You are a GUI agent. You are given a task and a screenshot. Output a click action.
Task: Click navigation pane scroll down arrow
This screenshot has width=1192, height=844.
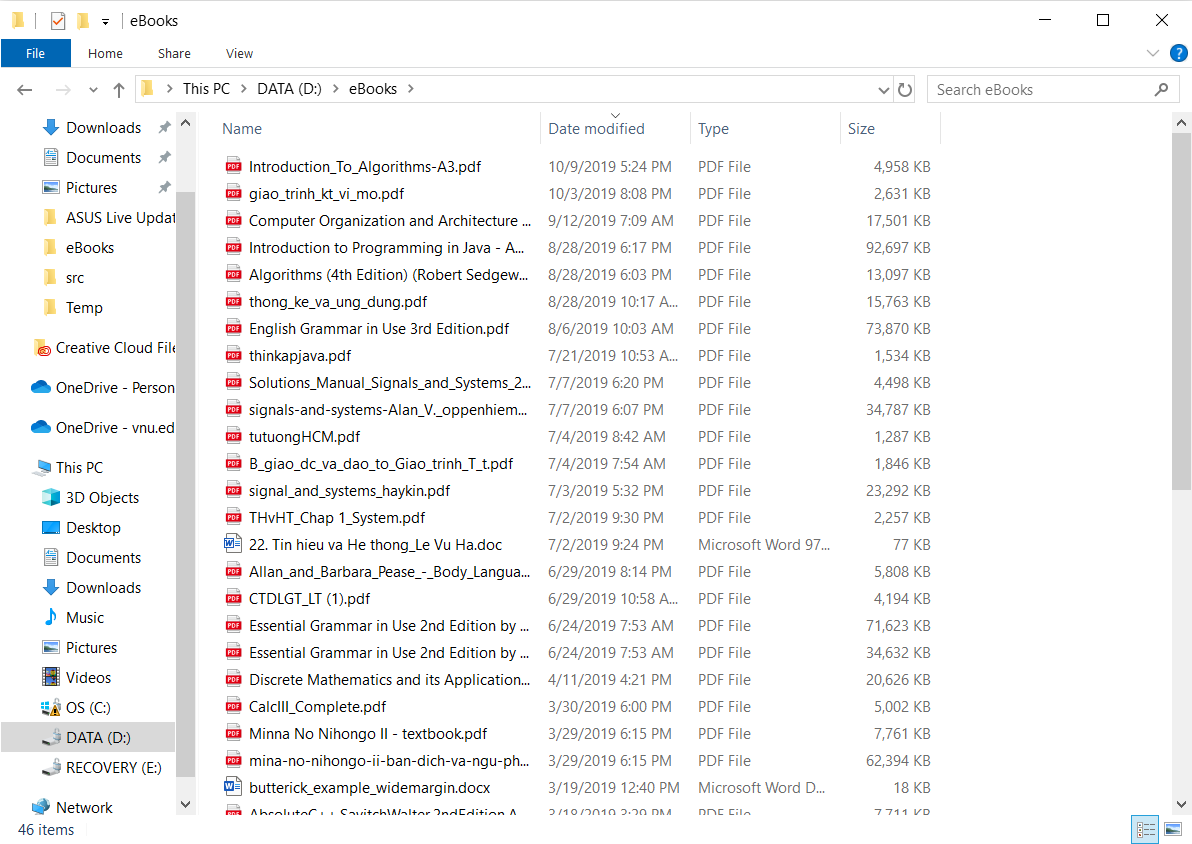pos(185,804)
